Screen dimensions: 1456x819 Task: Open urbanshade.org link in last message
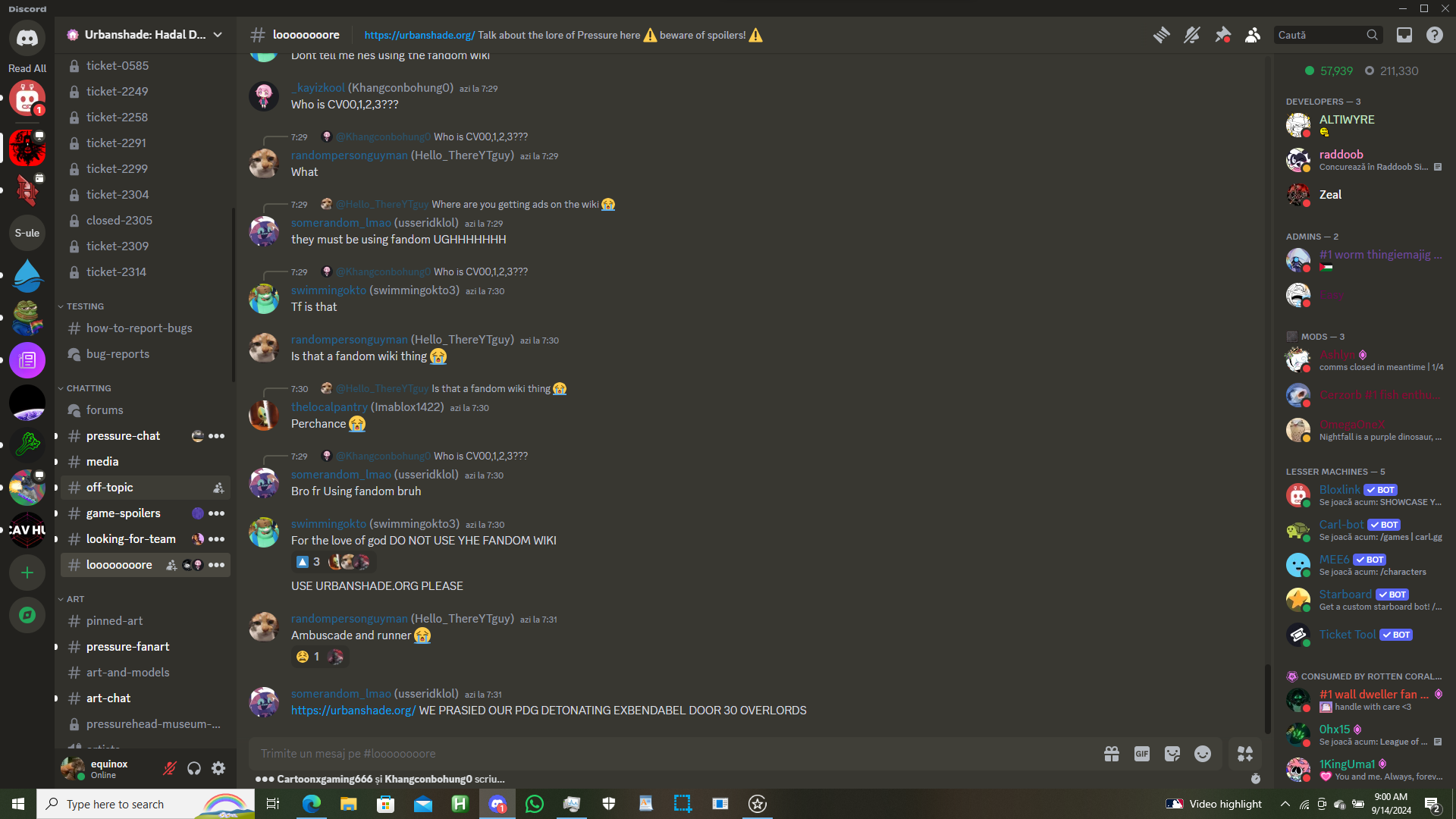pyautogui.click(x=353, y=711)
